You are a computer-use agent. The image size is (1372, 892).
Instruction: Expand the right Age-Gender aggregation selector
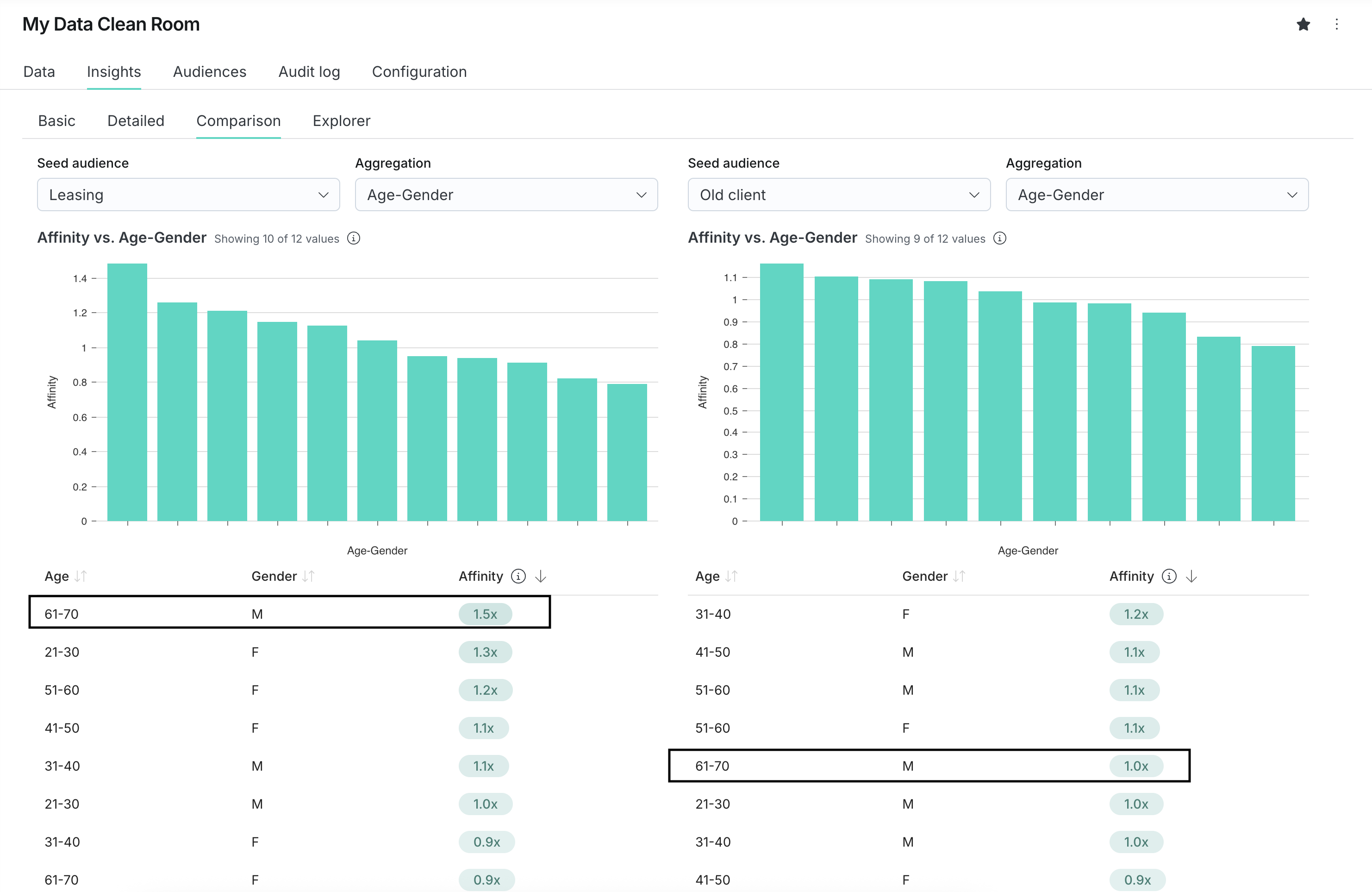[1156, 195]
